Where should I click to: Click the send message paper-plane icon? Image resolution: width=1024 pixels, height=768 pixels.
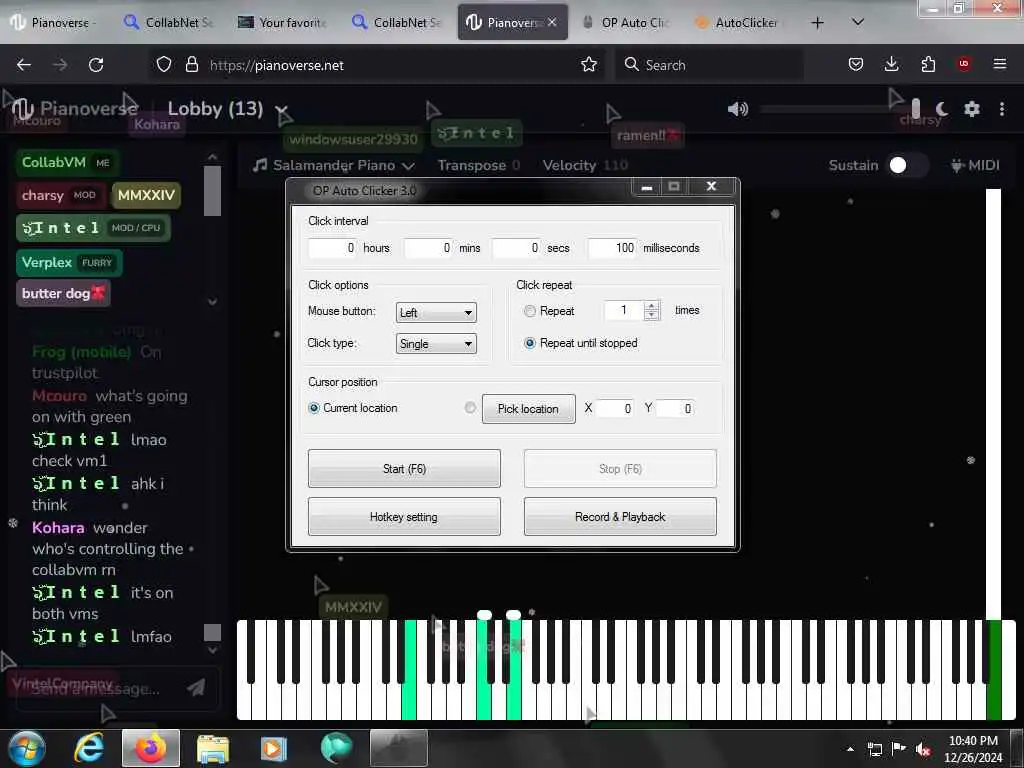point(196,687)
